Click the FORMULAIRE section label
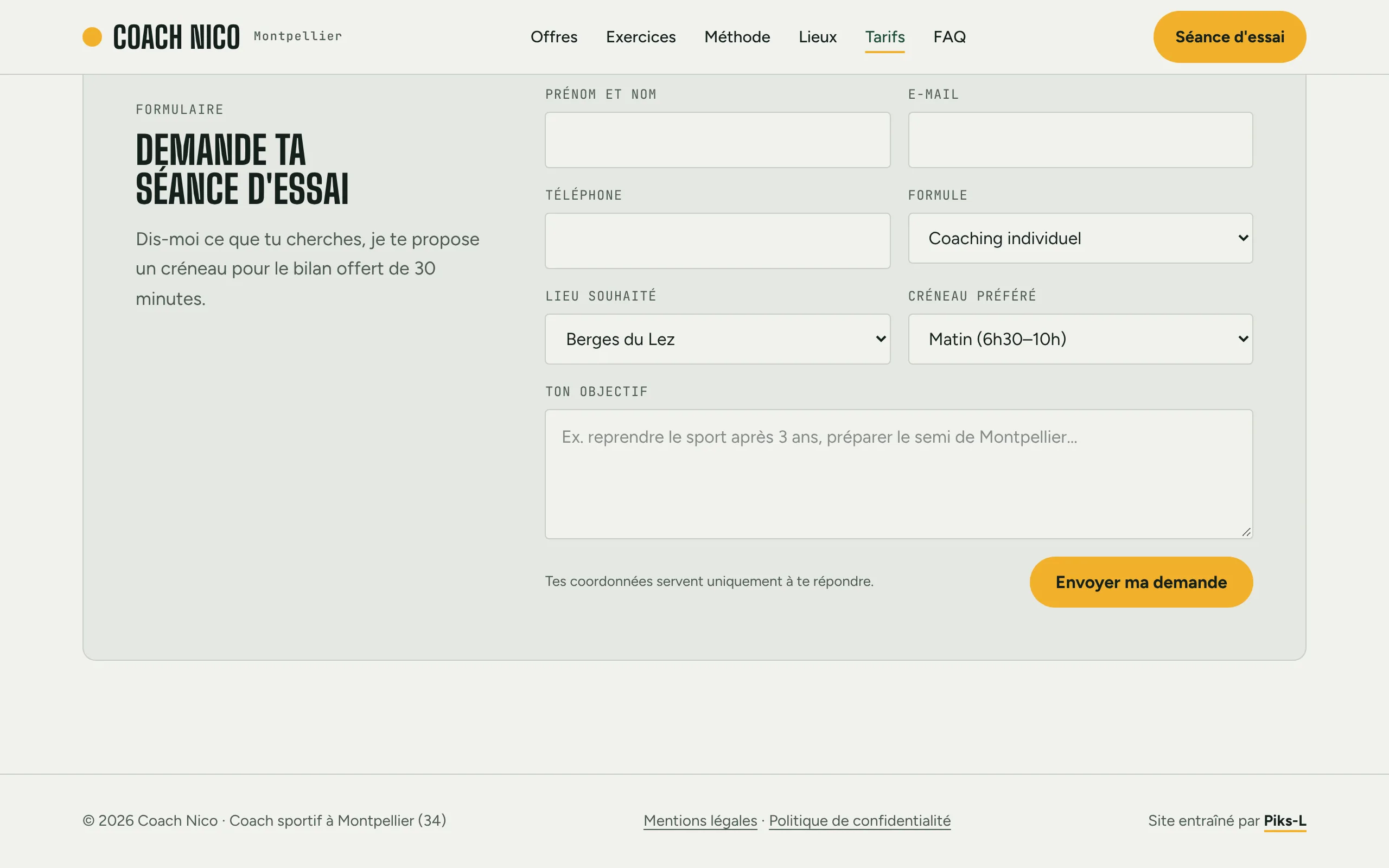This screenshot has height=868, width=1389. (x=180, y=110)
